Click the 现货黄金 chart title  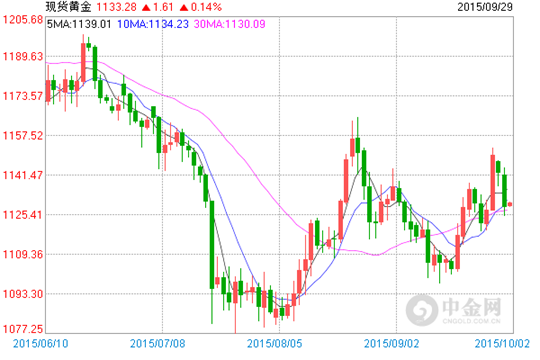click(x=68, y=7)
